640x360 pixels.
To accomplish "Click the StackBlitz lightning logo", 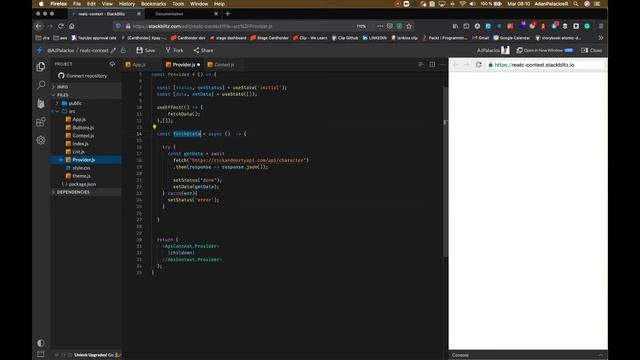I will (40, 50).
